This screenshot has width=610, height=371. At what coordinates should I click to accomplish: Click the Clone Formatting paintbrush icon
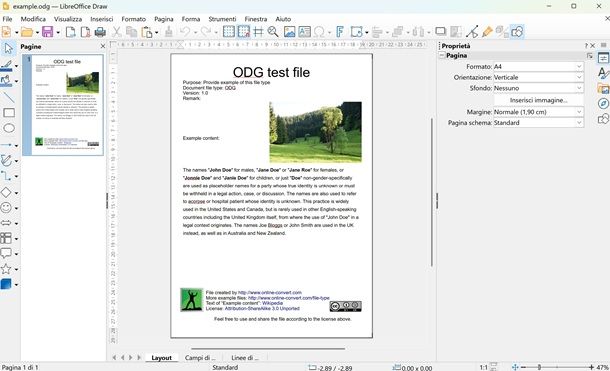(x=168, y=32)
